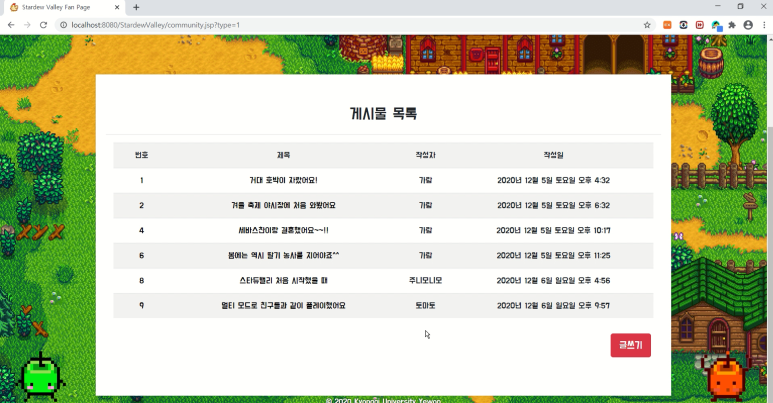Viewport: 773px width, 403px height.
Task: Open the Chrome profile avatar
Action: tap(748, 25)
